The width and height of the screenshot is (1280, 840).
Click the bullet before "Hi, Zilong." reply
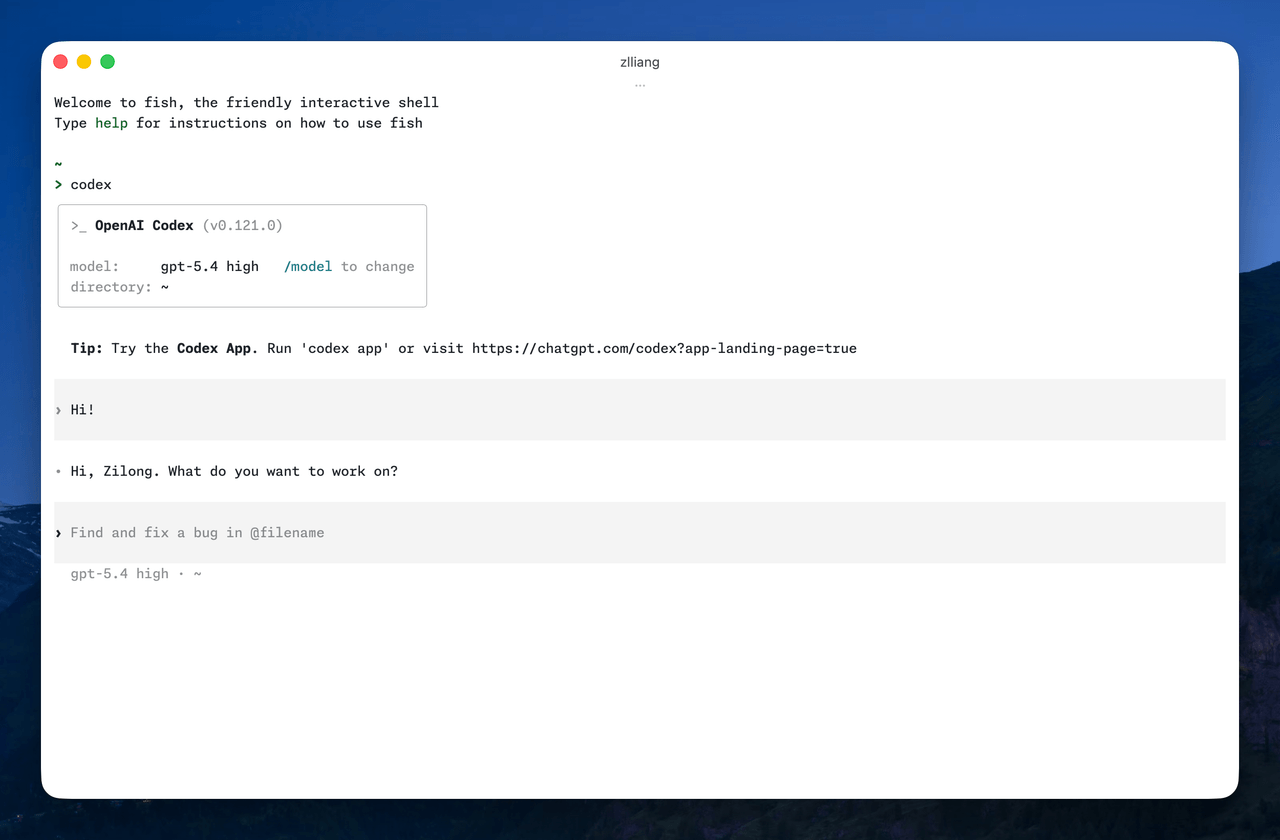(58, 471)
